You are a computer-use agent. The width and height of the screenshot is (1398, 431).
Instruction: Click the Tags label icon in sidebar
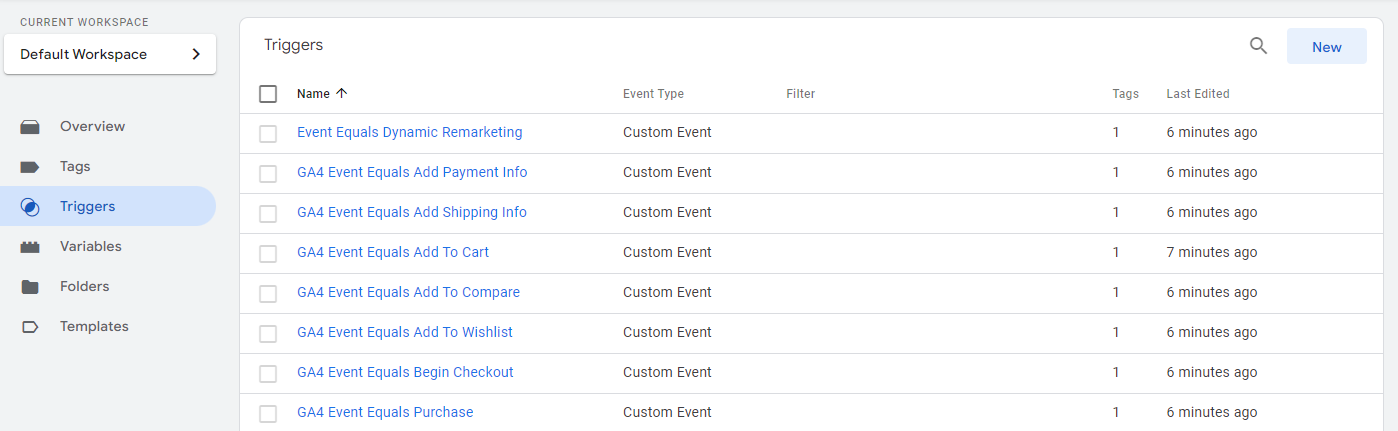(x=30, y=167)
